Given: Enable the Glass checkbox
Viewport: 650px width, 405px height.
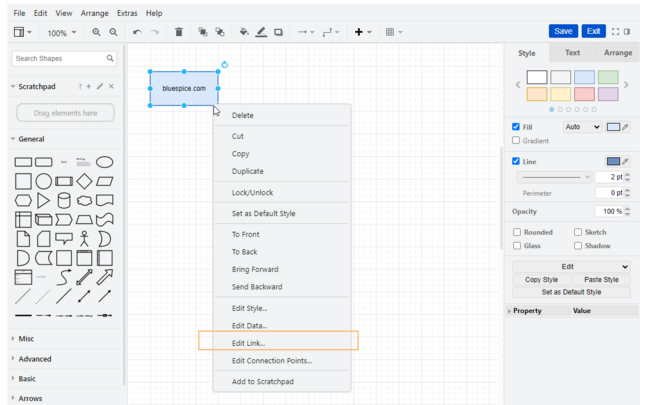Looking at the screenshot, I should point(517,246).
